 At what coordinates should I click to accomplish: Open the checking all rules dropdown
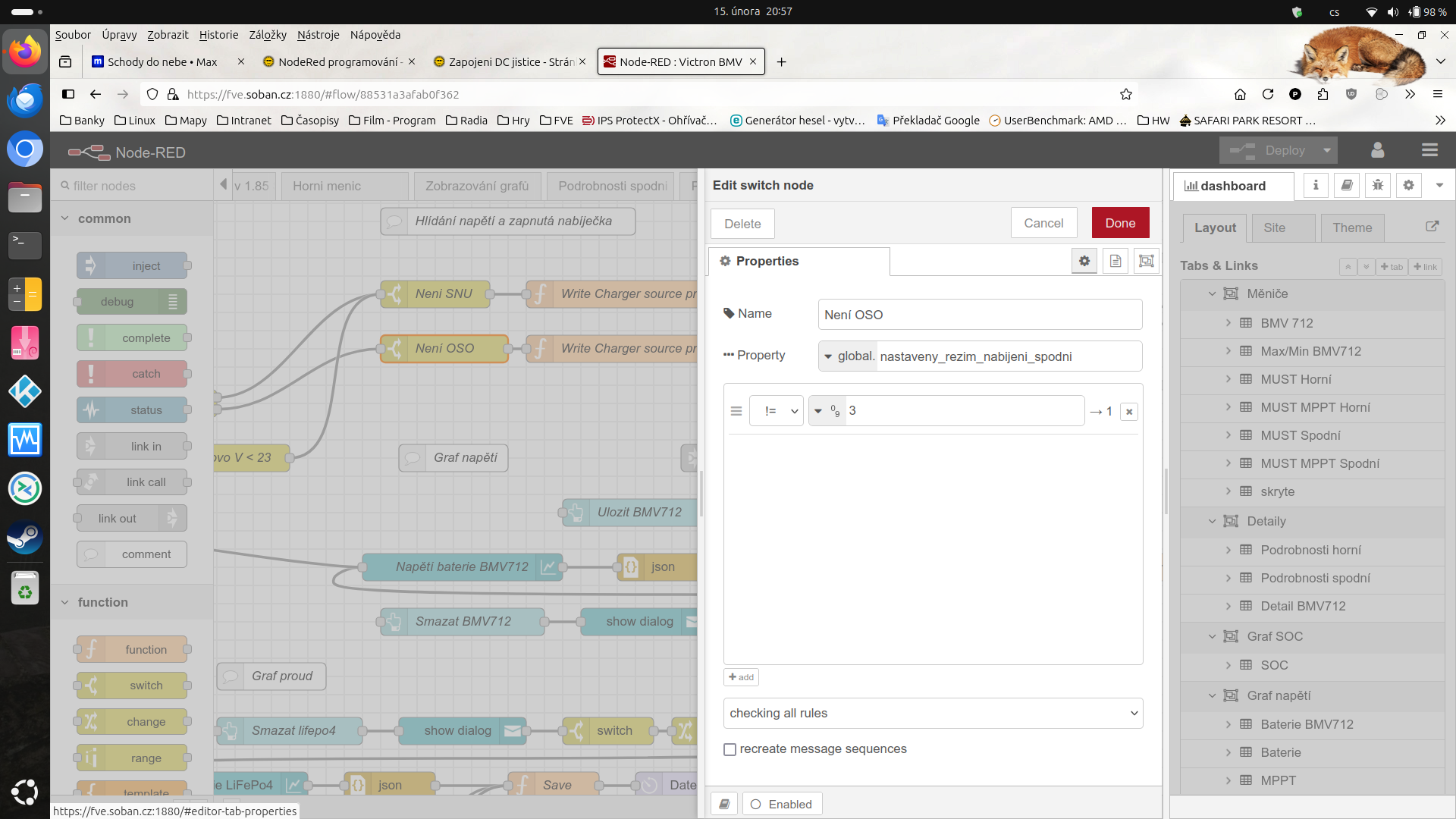(934, 713)
